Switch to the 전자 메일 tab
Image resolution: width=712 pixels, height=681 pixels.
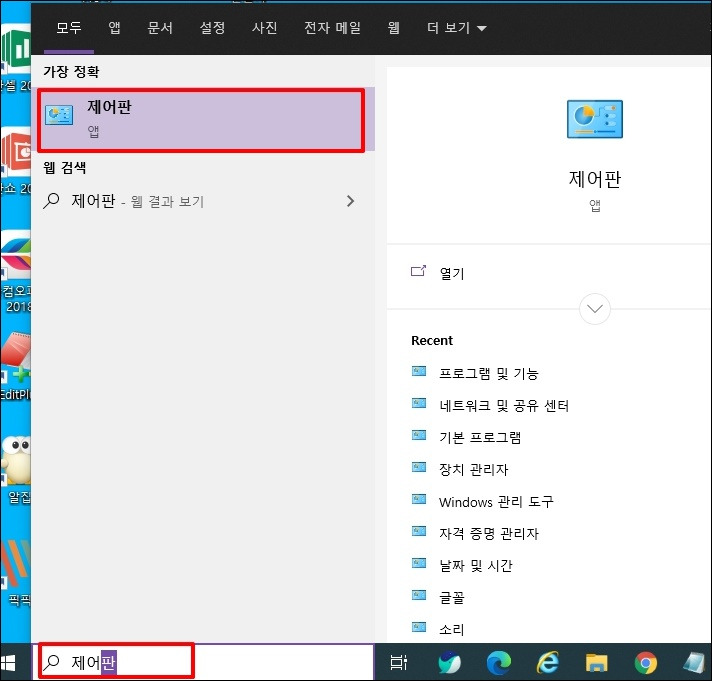pyautogui.click(x=332, y=28)
